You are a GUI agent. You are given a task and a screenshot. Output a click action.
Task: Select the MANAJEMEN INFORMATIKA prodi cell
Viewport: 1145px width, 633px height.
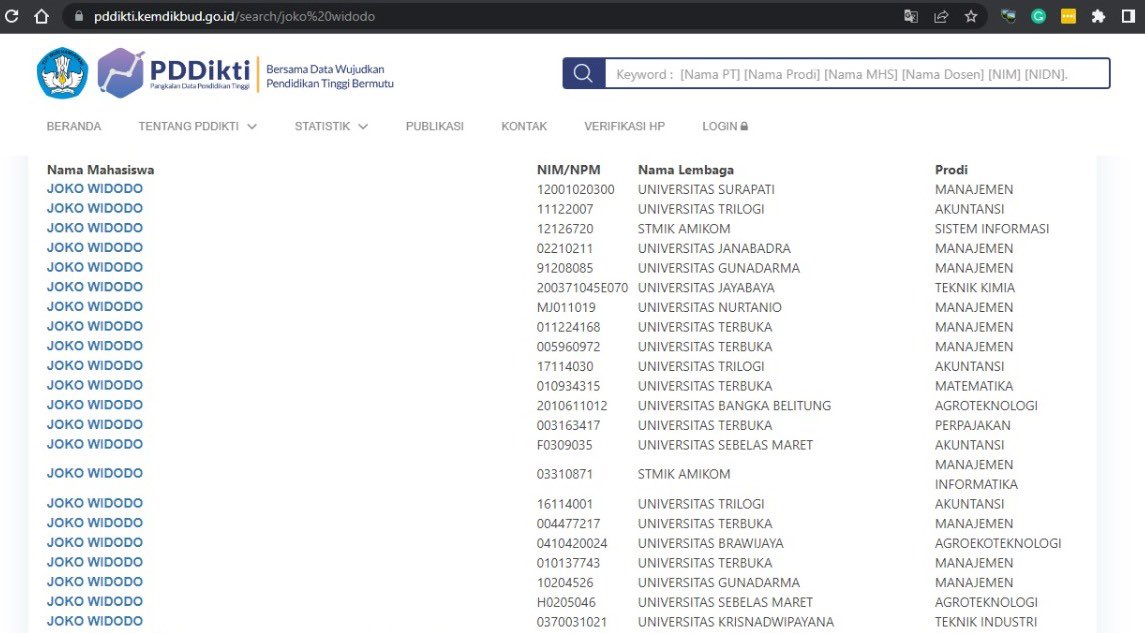(x=976, y=475)
